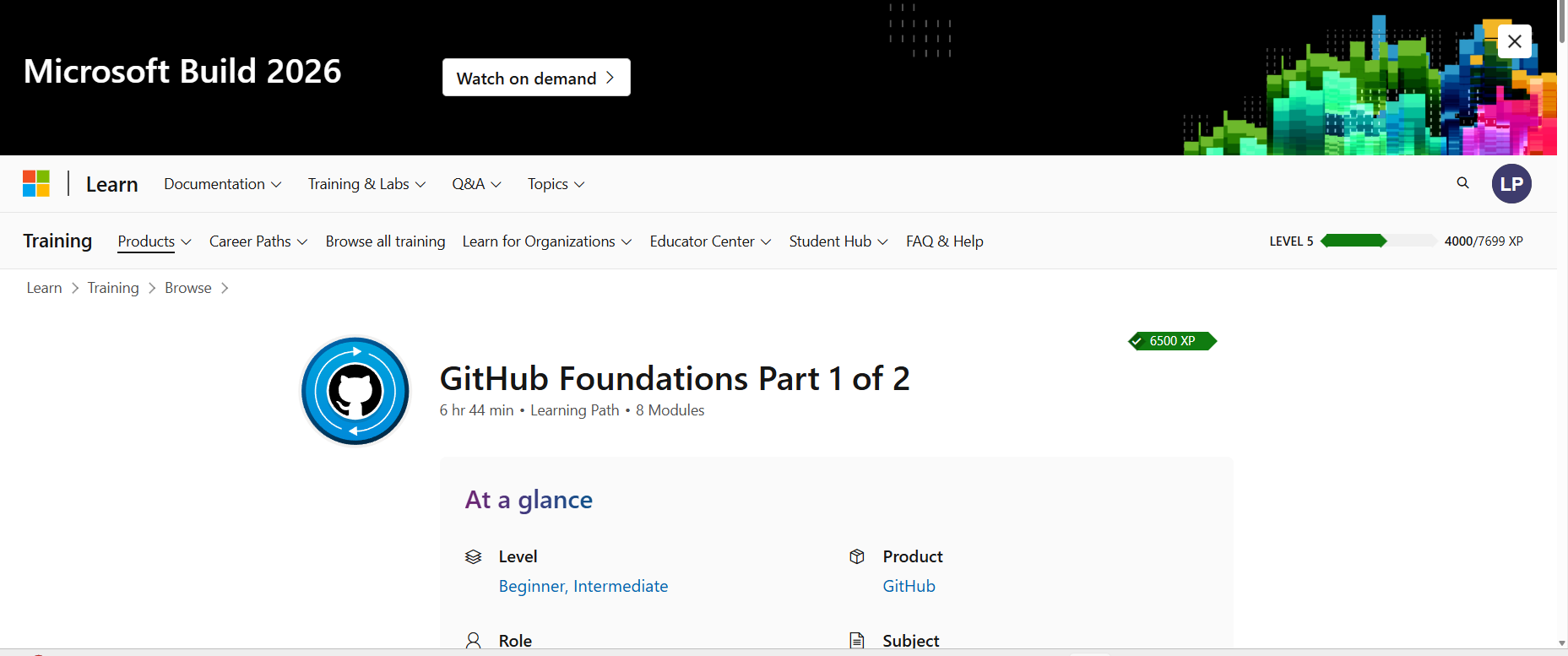Screen dimensions: 1568x656
Task: Close the Microsoft Build 2026 banner
Action: click(x=1515, y=41)
